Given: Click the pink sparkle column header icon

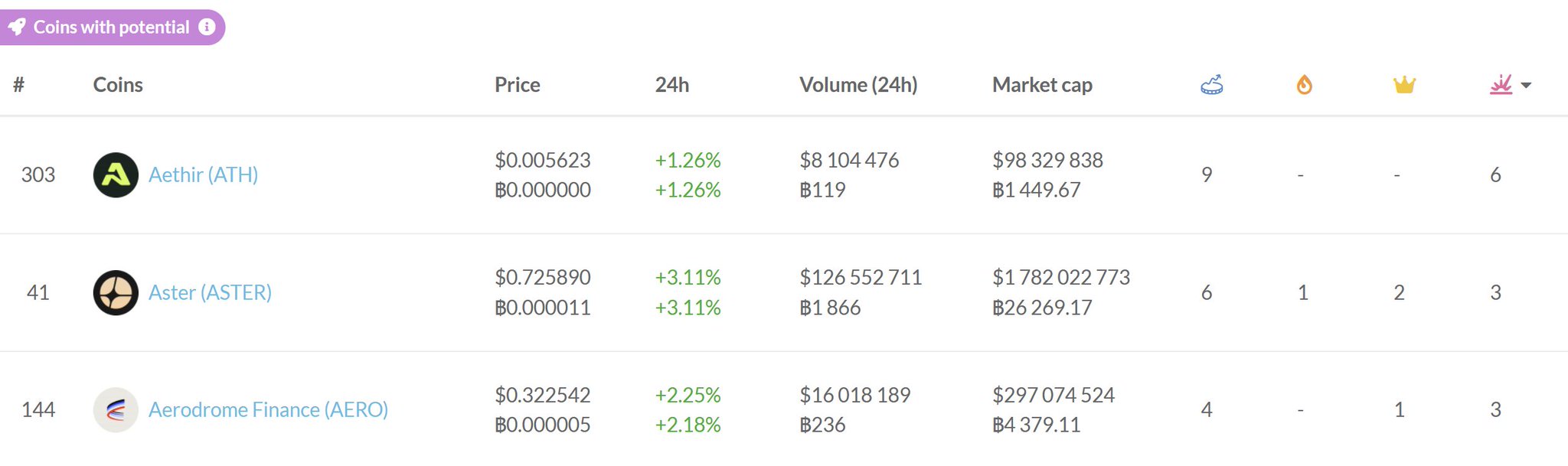Looking at the screenshot, I should click(1501, 84).
